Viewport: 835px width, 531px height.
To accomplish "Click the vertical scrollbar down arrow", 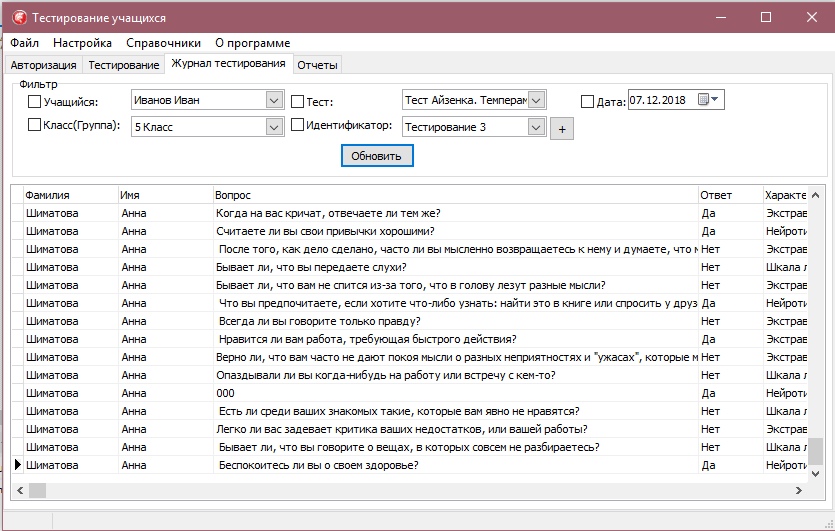I will (816, 472).
